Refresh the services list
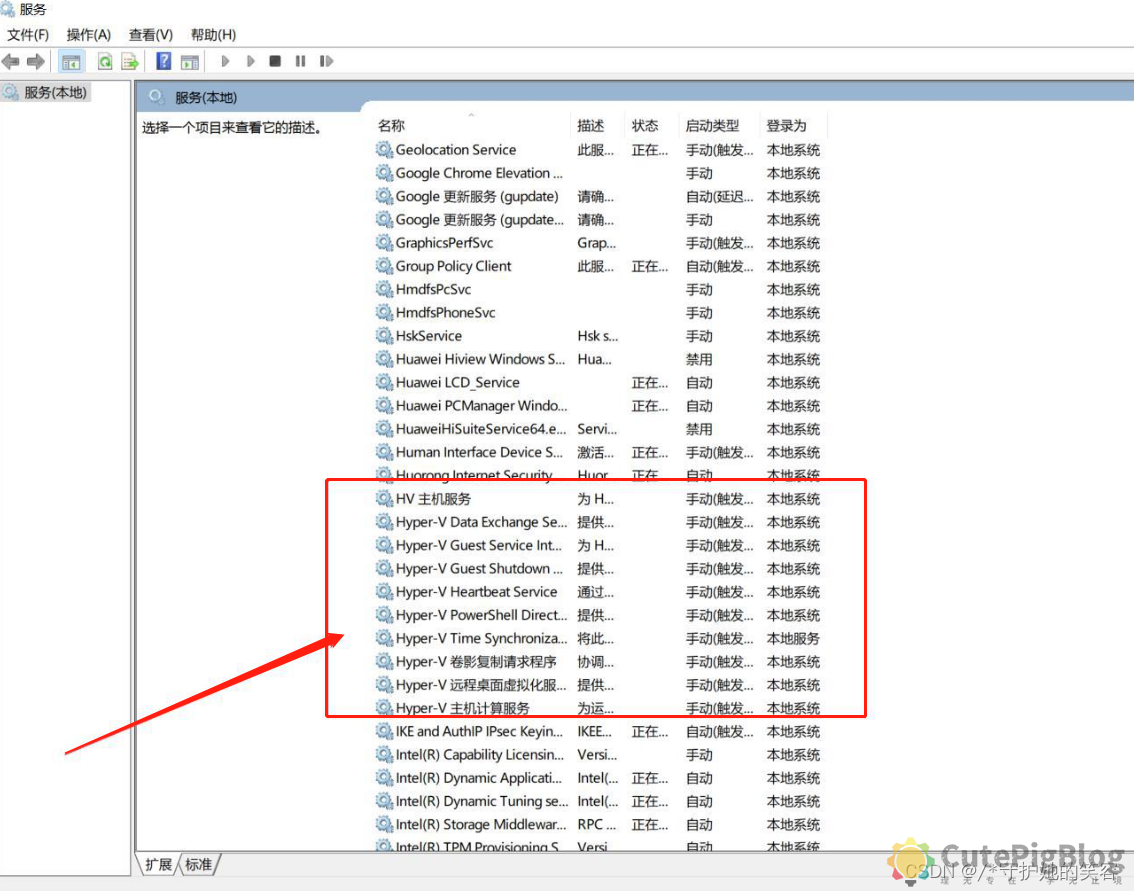This screenshot has width=1134, height=891. [104, 61]
